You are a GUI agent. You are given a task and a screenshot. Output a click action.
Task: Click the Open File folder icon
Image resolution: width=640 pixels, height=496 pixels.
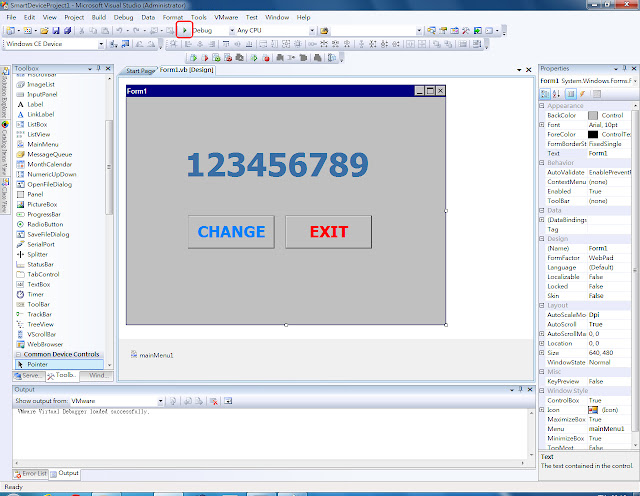point(44,31)
